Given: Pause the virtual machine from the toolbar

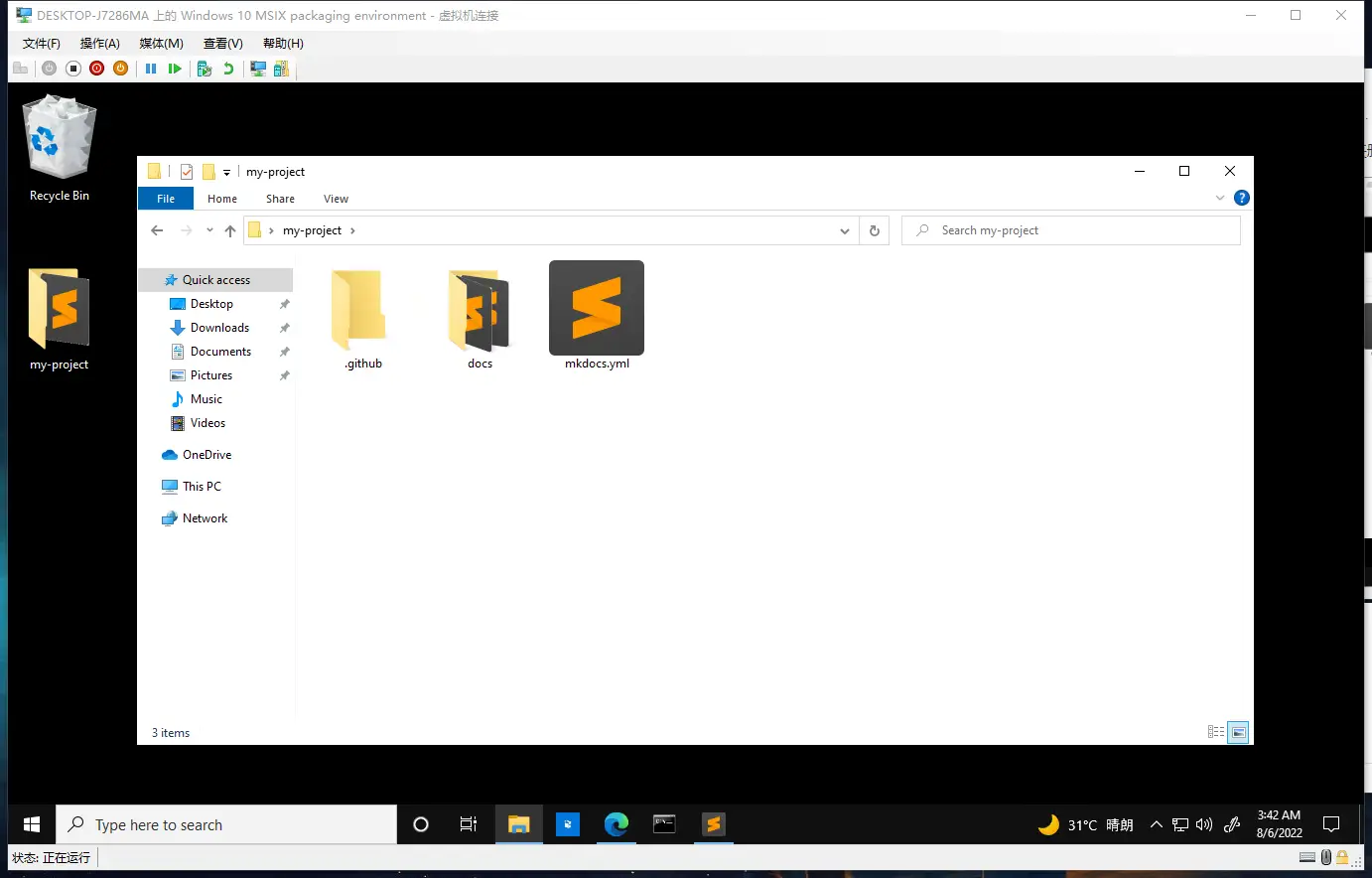Looking at the screenshot, I should pyautogui.click(x=151, y=69).
